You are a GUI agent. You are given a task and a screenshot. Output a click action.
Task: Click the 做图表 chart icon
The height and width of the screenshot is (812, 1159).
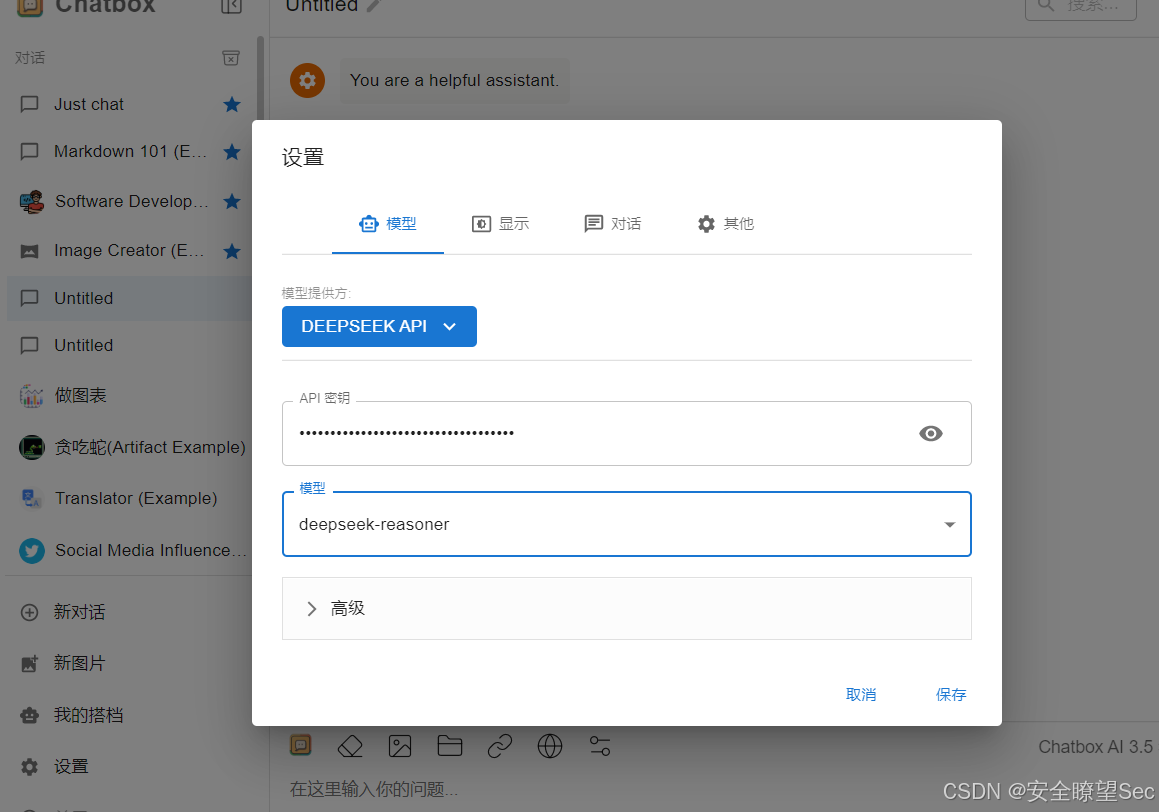[31, 396]
